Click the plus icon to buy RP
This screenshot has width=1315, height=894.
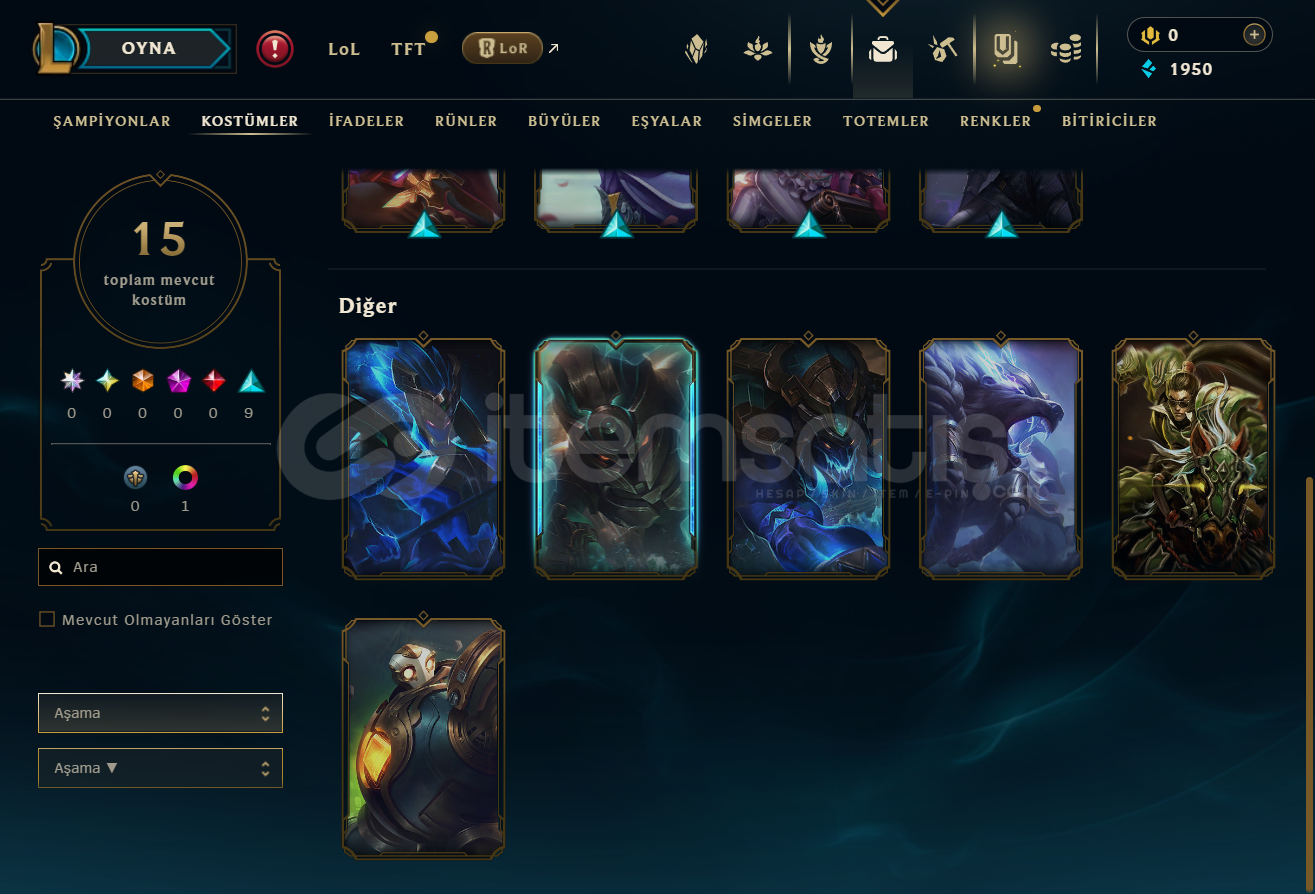click(x=1254, y=35)
